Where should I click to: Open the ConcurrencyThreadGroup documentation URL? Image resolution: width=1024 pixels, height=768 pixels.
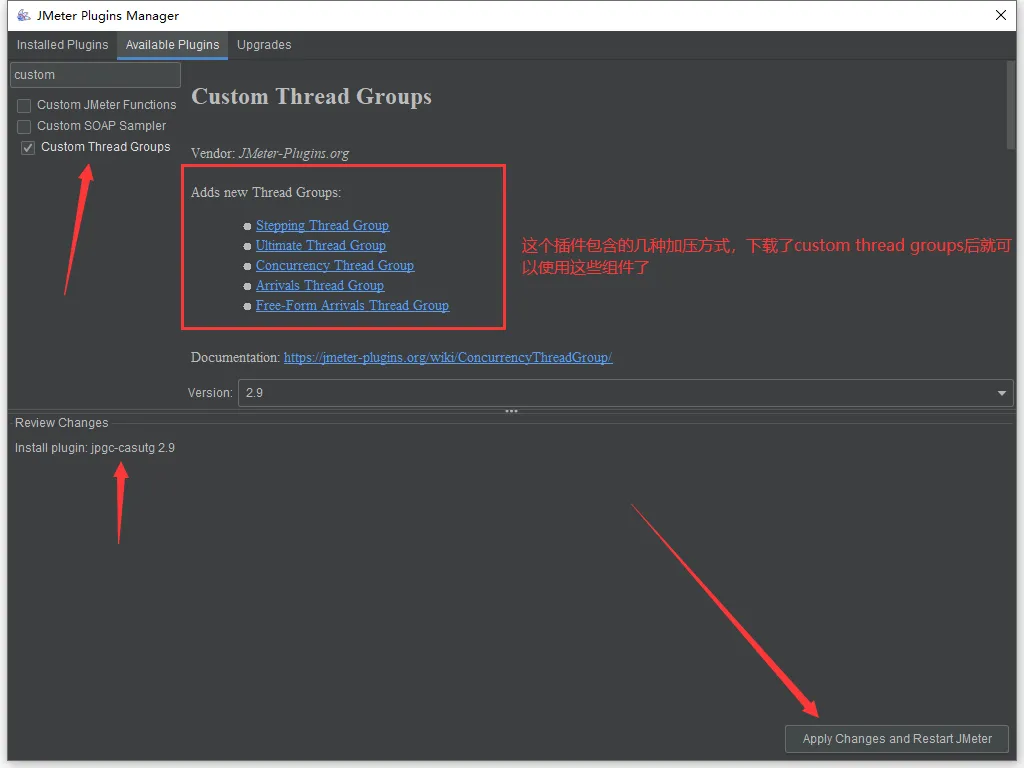(x=447, y=357)
